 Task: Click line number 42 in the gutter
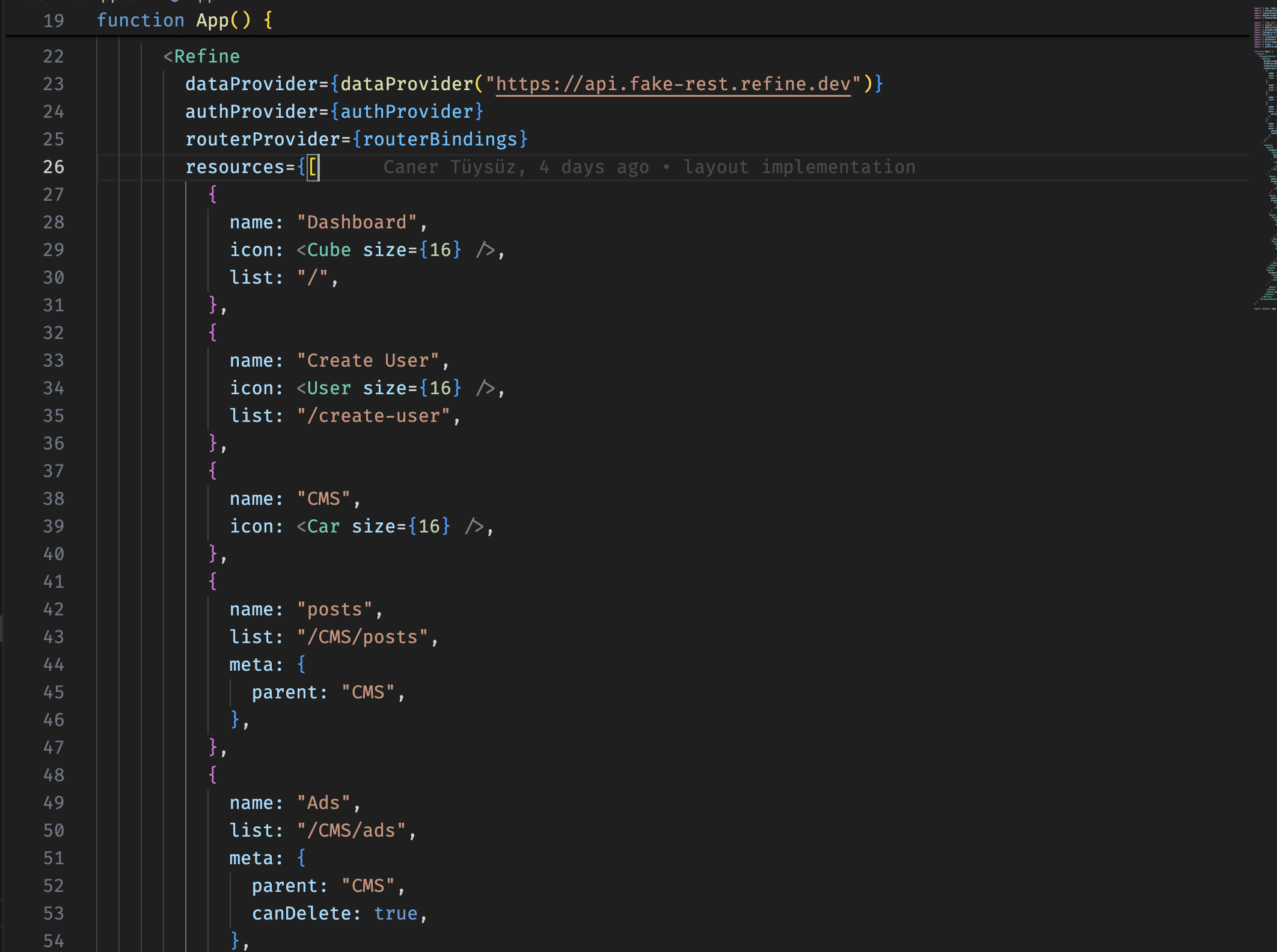click(x=54, y=609)
